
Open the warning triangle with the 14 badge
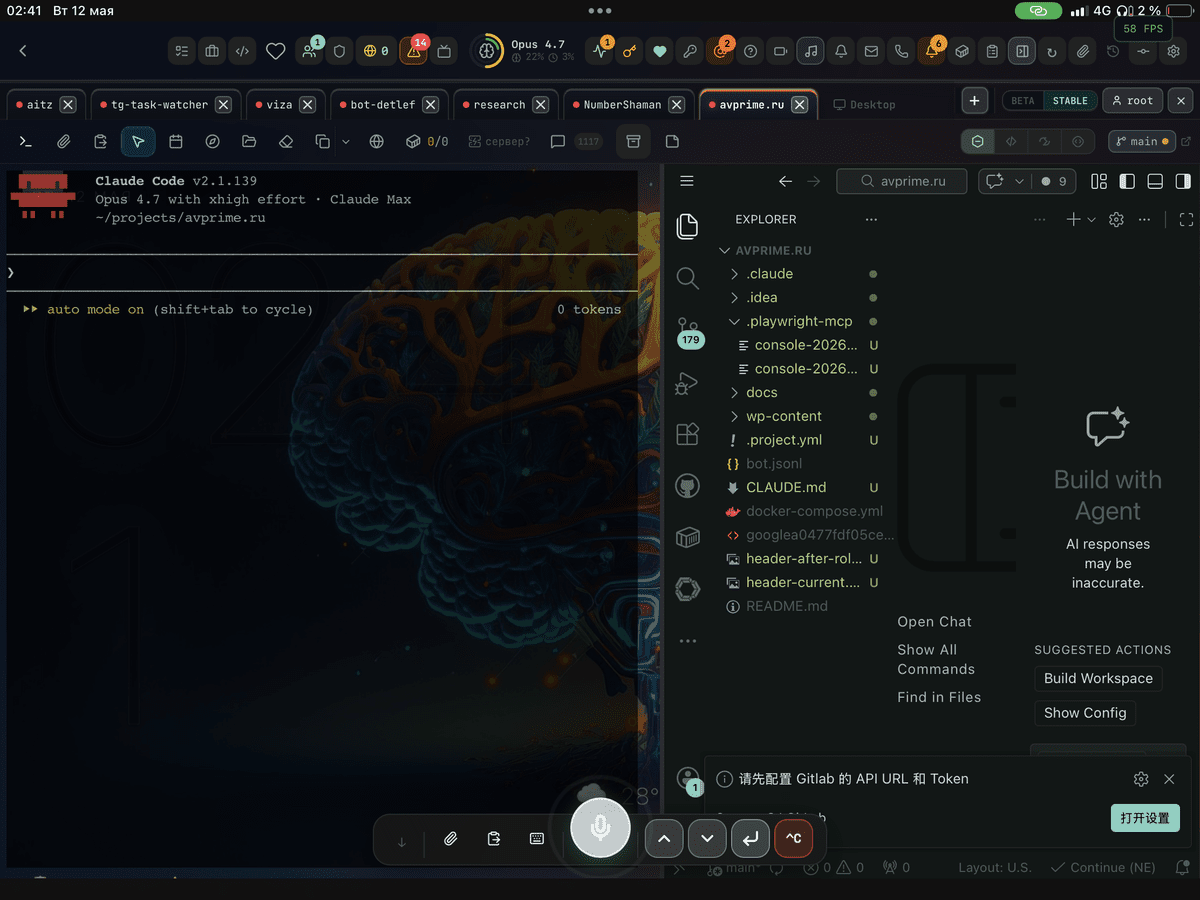(414, 51)
